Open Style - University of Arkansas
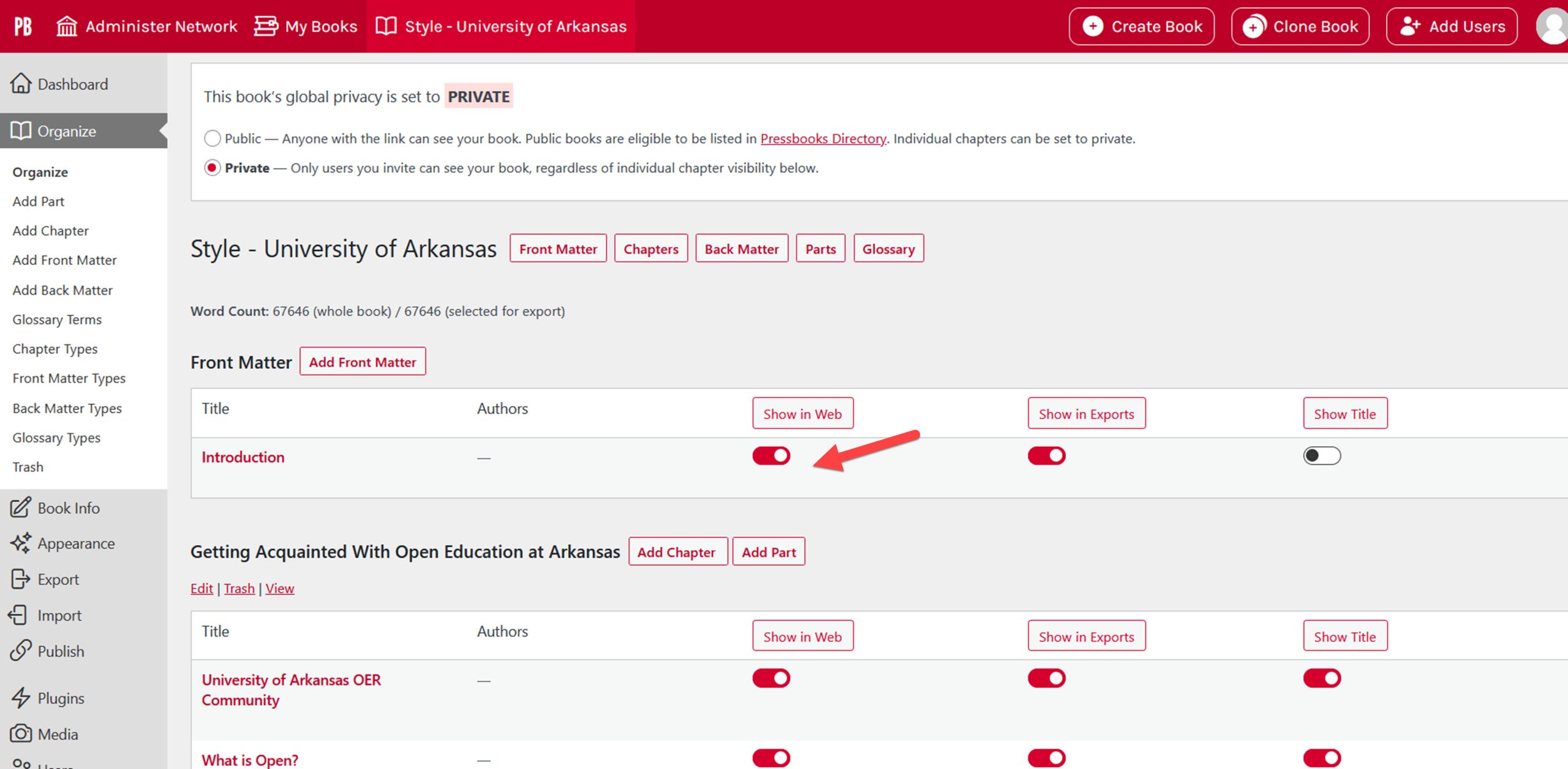Viewport: 1568px width, 769px height. [500, 25]
